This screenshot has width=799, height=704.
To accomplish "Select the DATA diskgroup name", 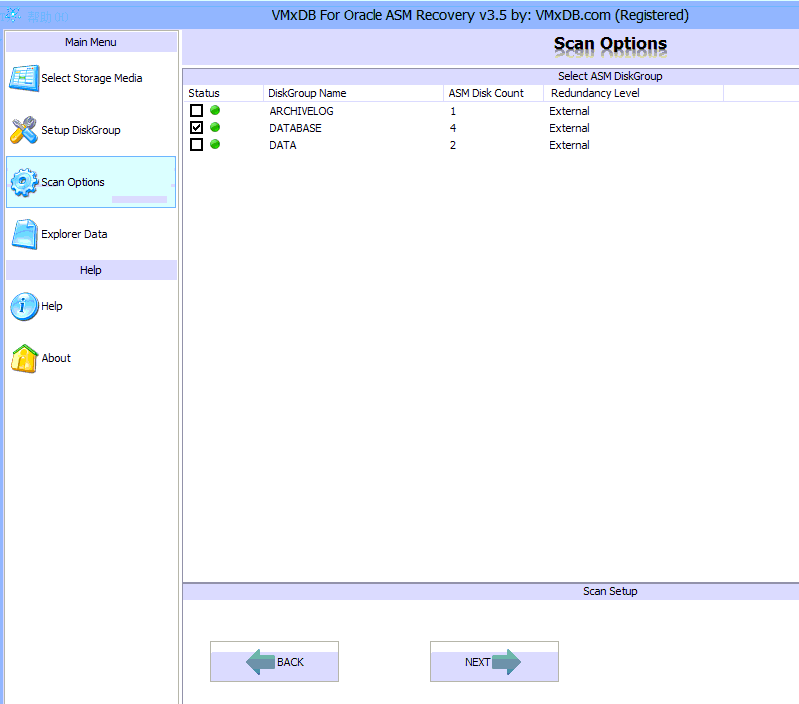I will [283, 145].
